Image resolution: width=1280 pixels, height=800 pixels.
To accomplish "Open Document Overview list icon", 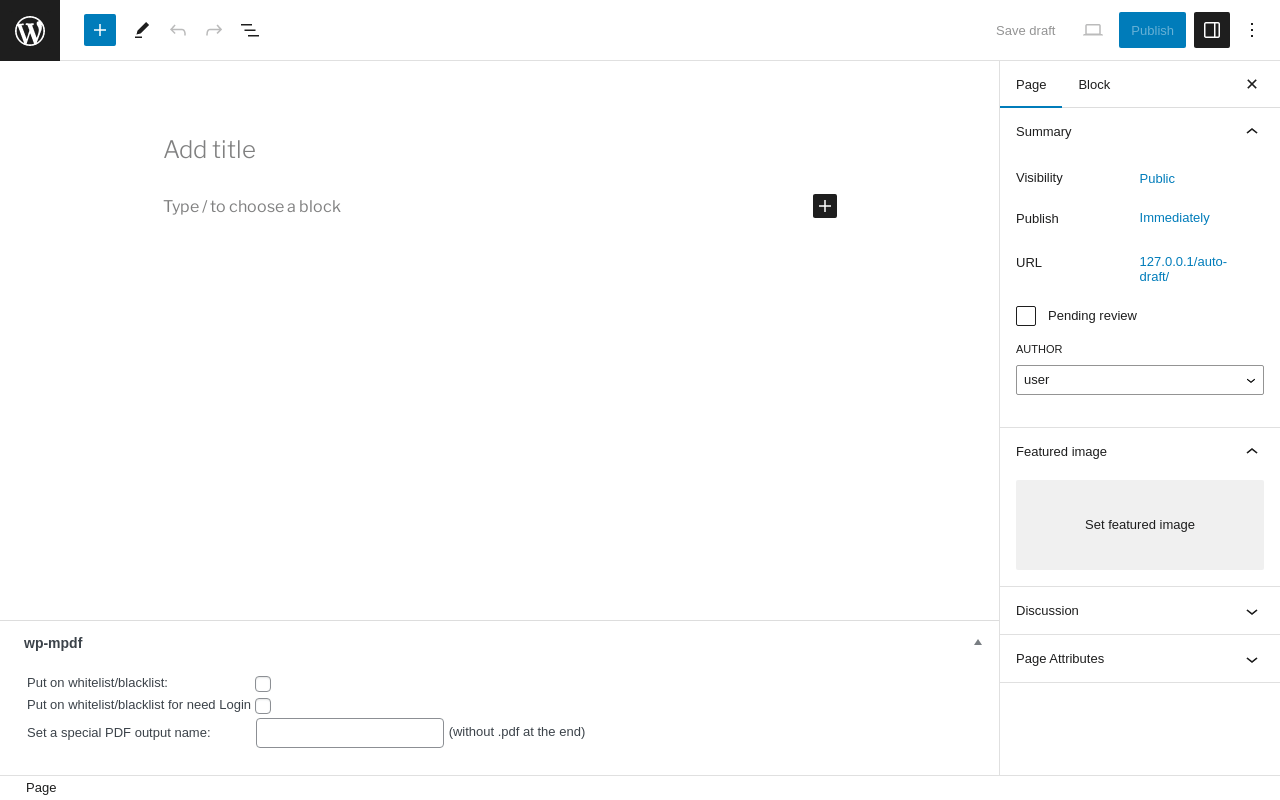I will 250,30.
